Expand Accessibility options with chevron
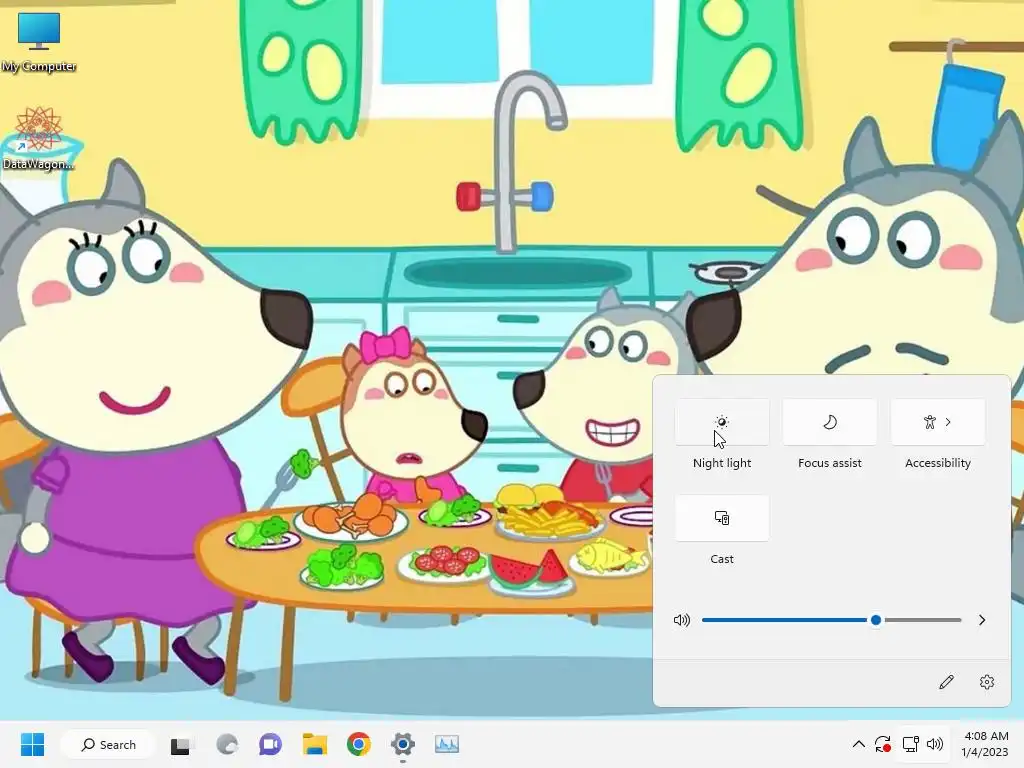 (948, 423)
